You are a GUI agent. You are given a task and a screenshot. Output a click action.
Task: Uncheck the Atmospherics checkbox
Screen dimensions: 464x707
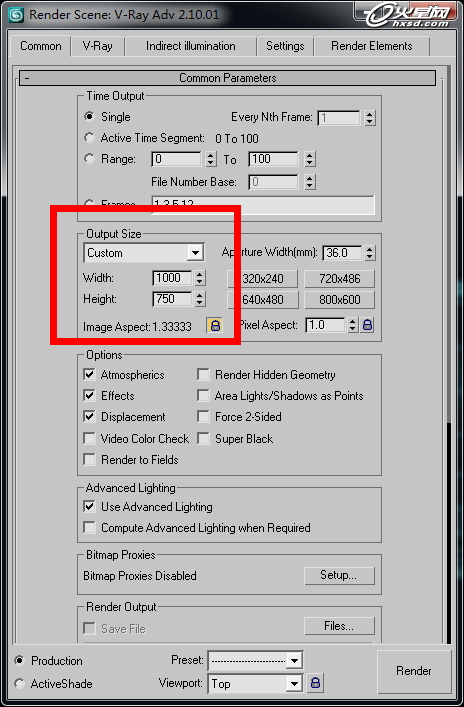click(x=89, y=375)
